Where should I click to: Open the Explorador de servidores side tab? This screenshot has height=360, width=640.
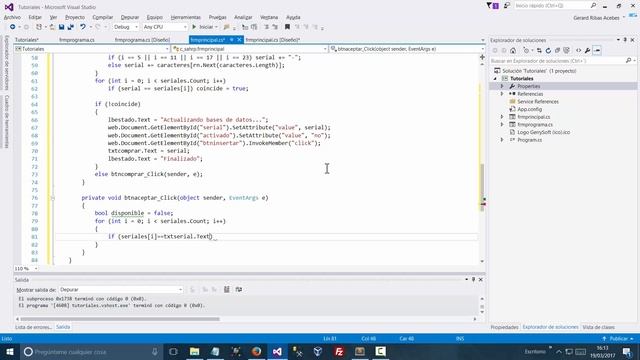coord(7,62)
